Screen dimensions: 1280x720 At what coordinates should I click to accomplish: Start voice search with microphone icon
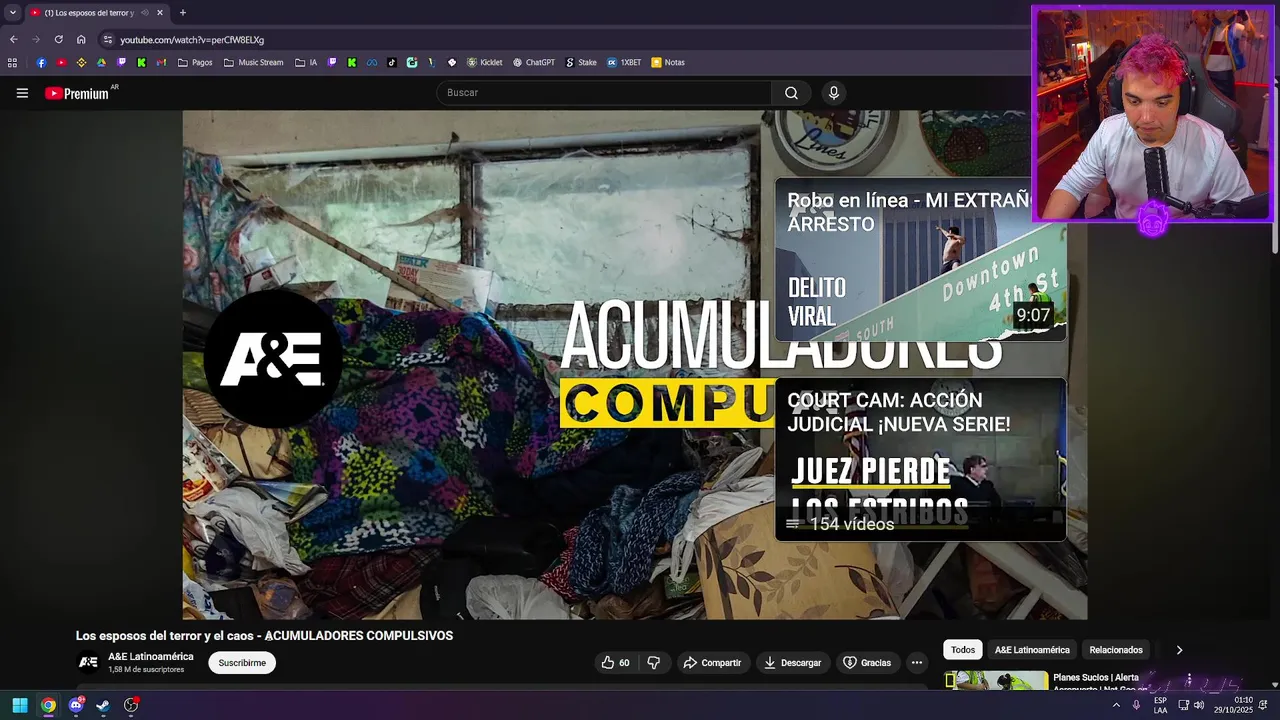[x=834, y=93]
